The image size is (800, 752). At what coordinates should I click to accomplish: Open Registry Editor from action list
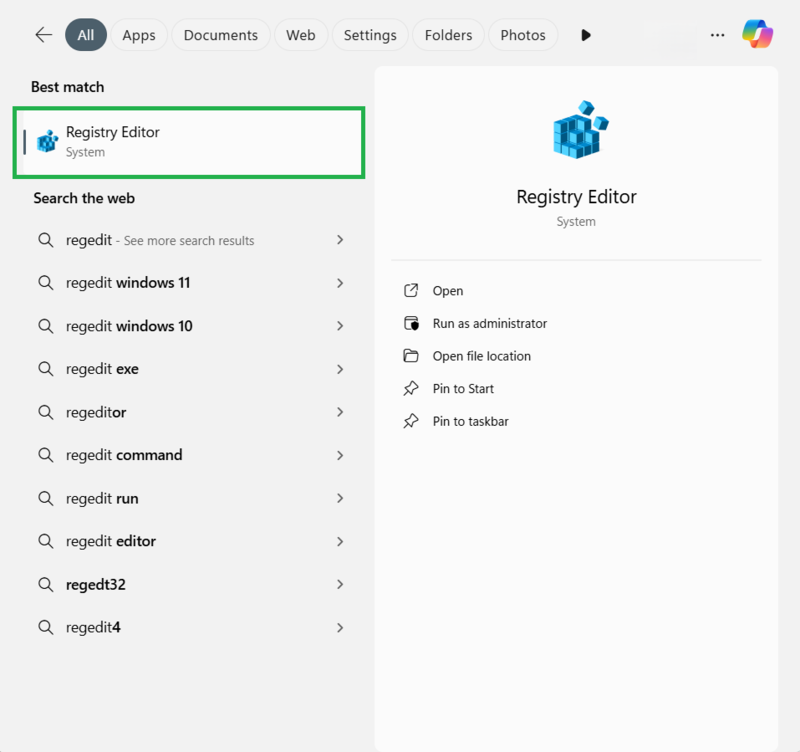(447, 291)
